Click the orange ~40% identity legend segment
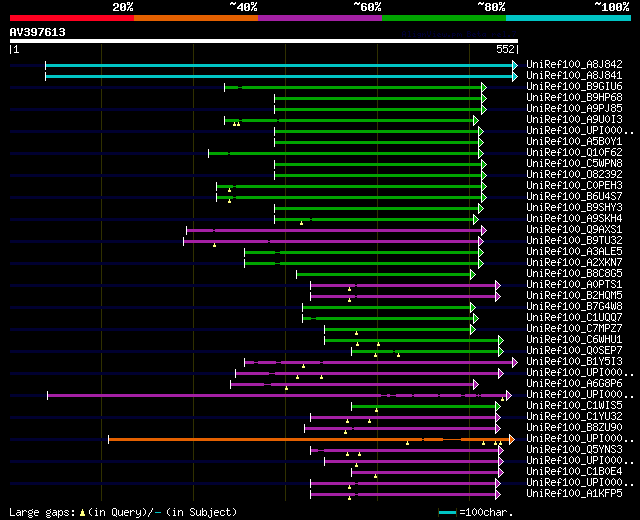640x520 pixels. tap(196, 18)
